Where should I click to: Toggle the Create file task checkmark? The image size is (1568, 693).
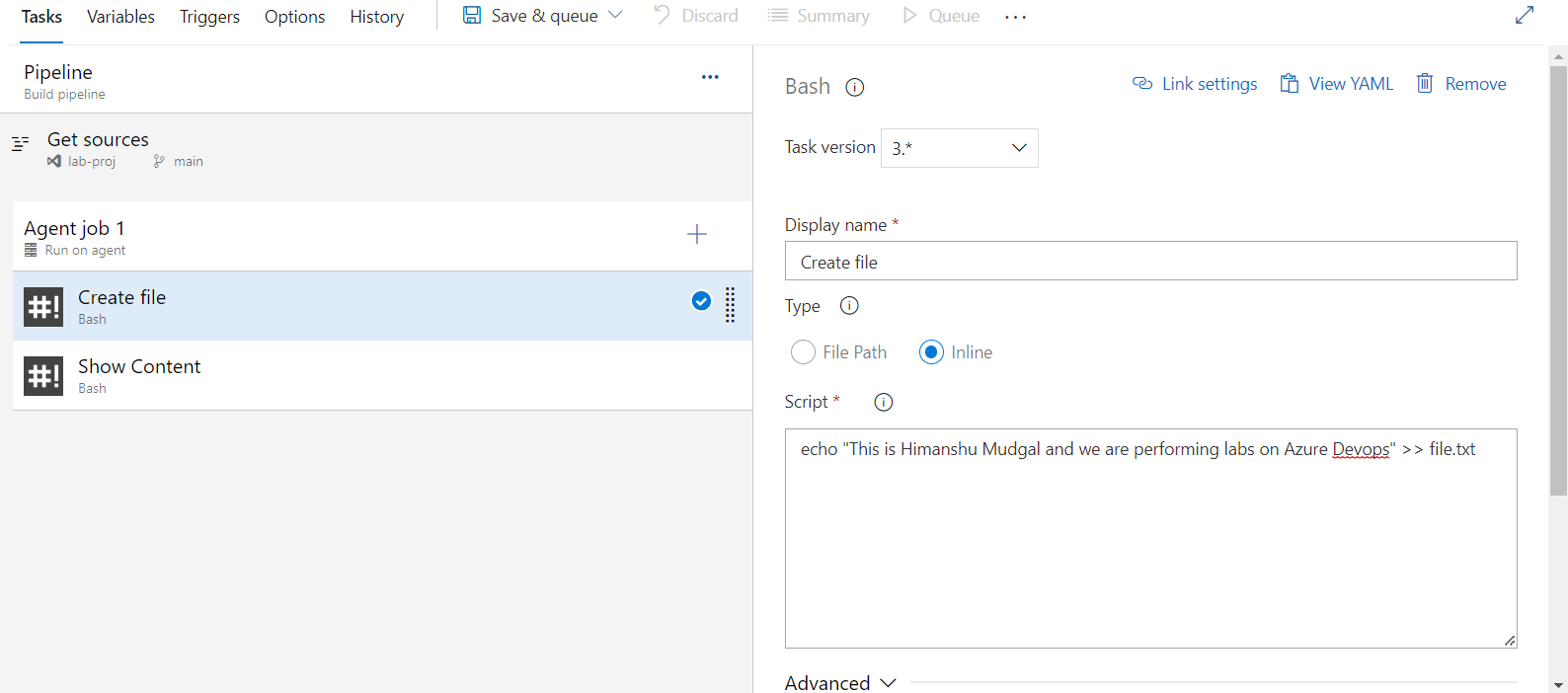701,301
